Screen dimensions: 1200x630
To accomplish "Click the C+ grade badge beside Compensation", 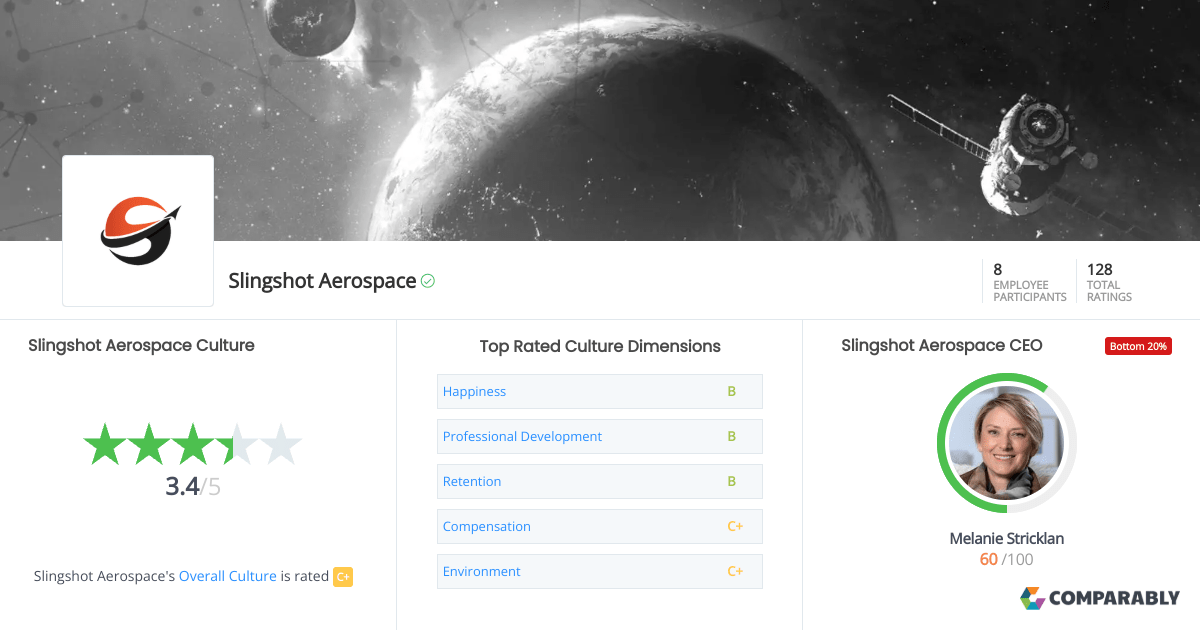I will [736, 526].
